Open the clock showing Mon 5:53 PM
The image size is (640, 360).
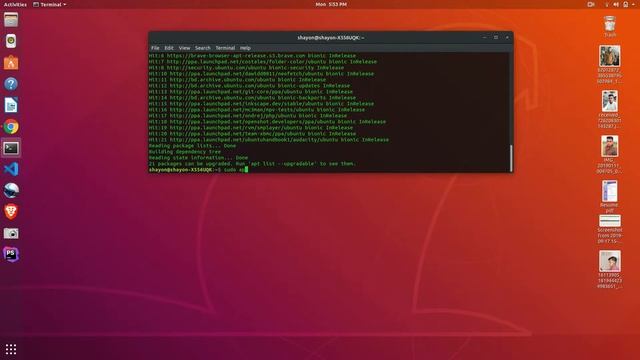coord(331,4)
